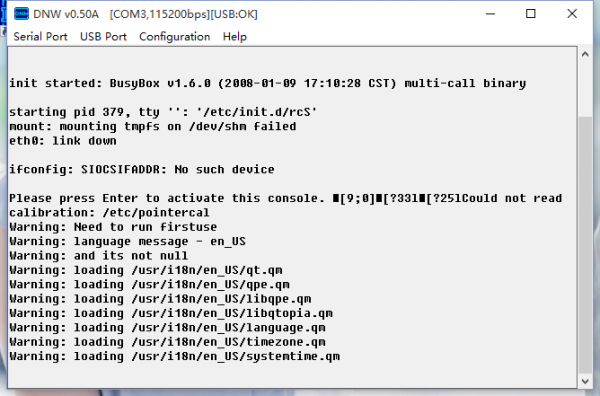Click the systemtime.qm warning line
Screen dimensions: 600x396
(174, 356)
